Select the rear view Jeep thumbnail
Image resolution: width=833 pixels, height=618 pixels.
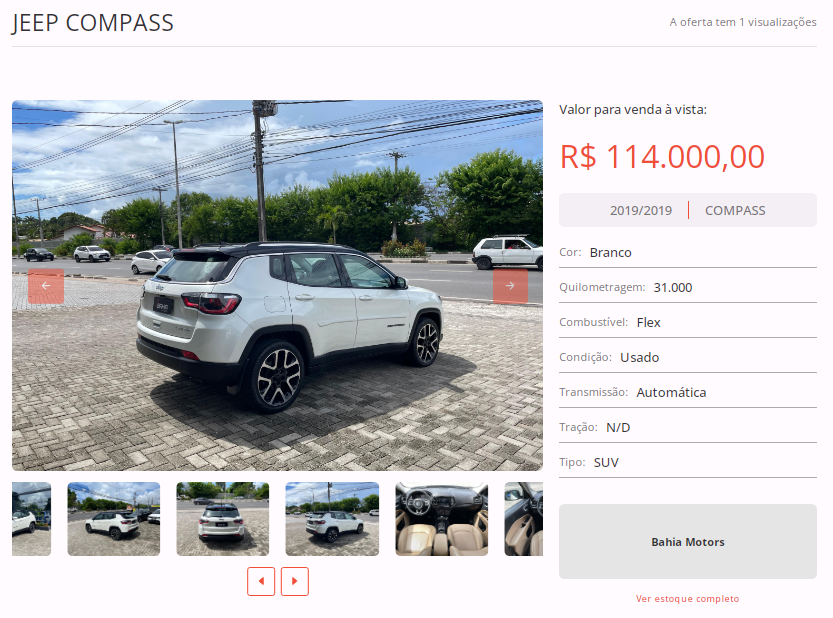coord(223,519)
